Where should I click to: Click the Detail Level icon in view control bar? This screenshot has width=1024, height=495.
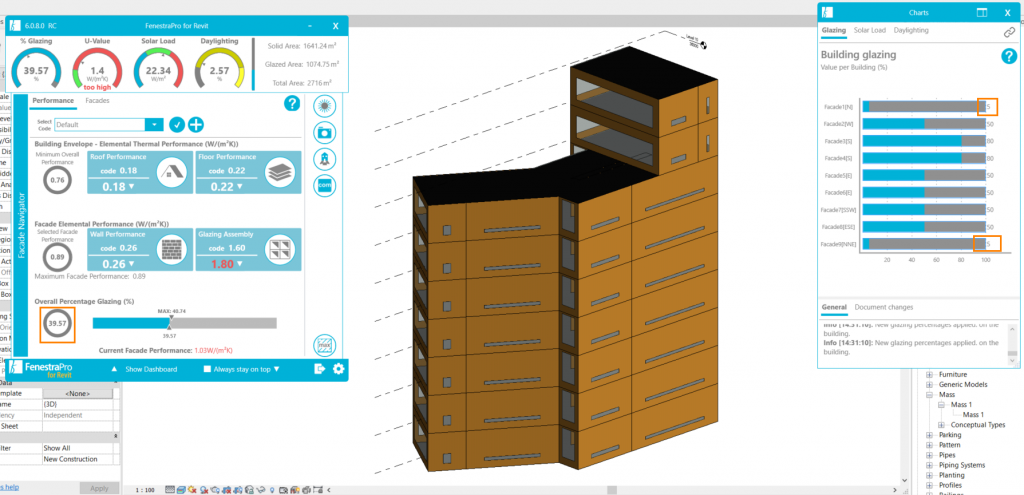click(x=170, y=489)
